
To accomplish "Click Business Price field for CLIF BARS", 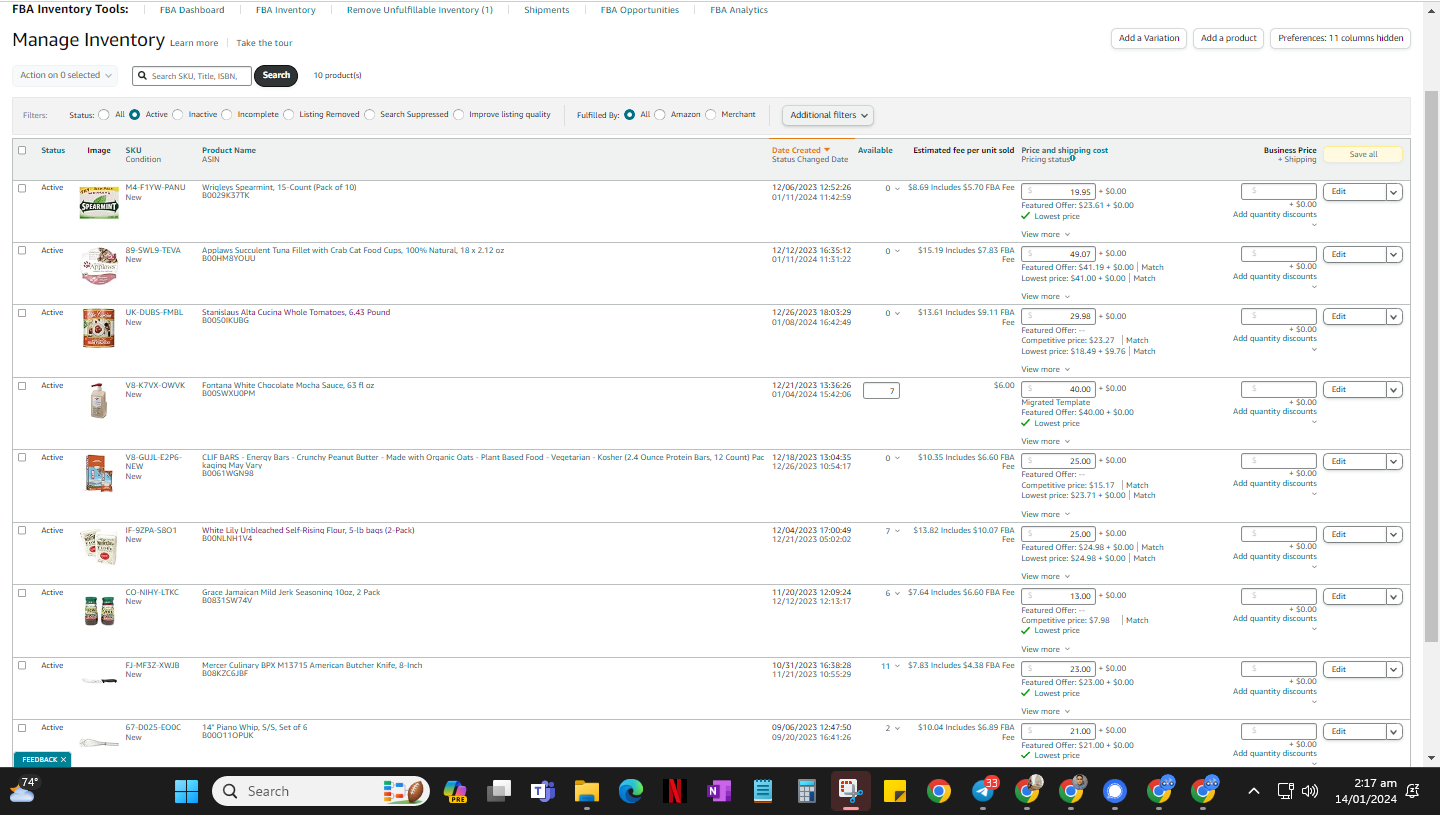I will pyautogui.click(x=1279, y=461).
